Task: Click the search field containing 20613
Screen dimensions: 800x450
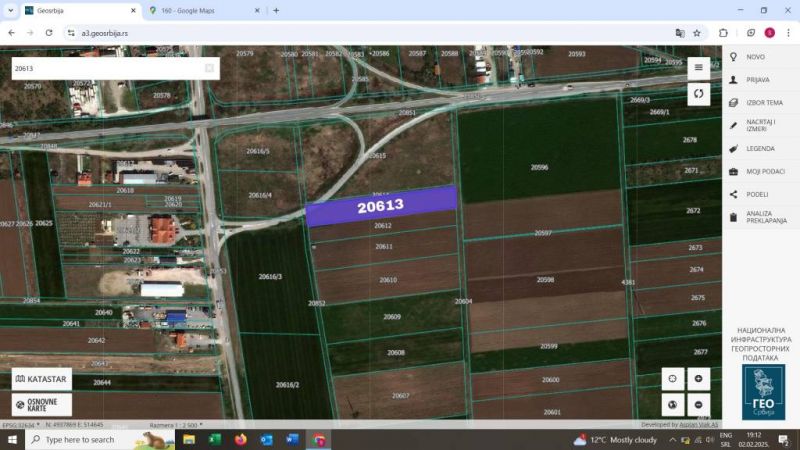Action: [105, 68]
